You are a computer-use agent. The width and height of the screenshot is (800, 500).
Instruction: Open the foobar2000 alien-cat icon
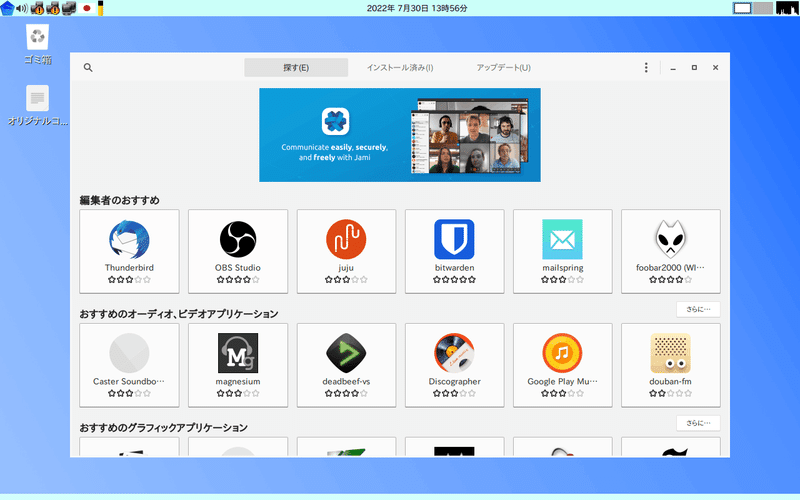(670, 239)
